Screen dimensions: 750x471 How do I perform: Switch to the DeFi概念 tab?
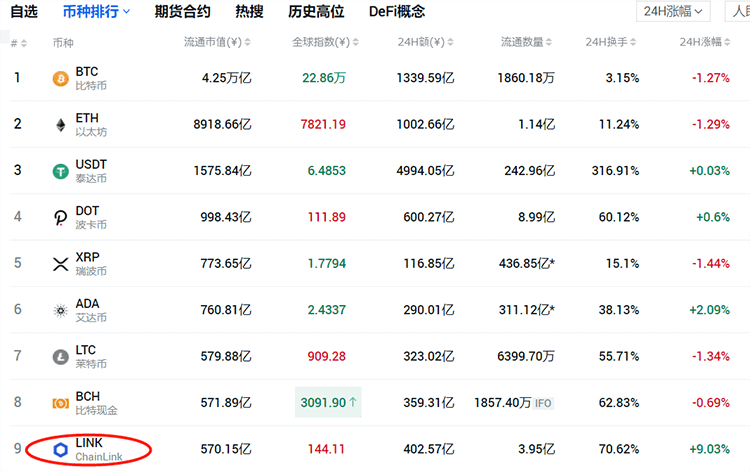click(397, 11)
